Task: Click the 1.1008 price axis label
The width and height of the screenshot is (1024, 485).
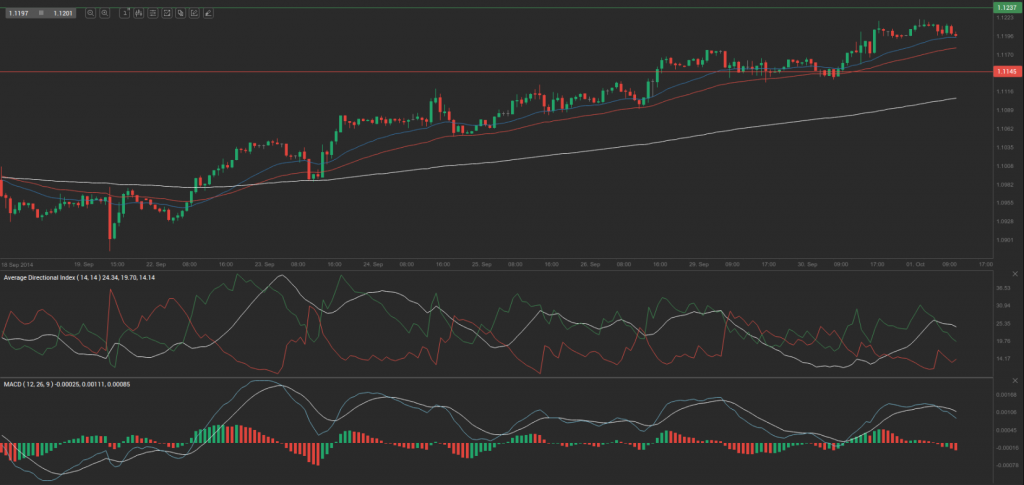Action: (x=1004, y=166)
